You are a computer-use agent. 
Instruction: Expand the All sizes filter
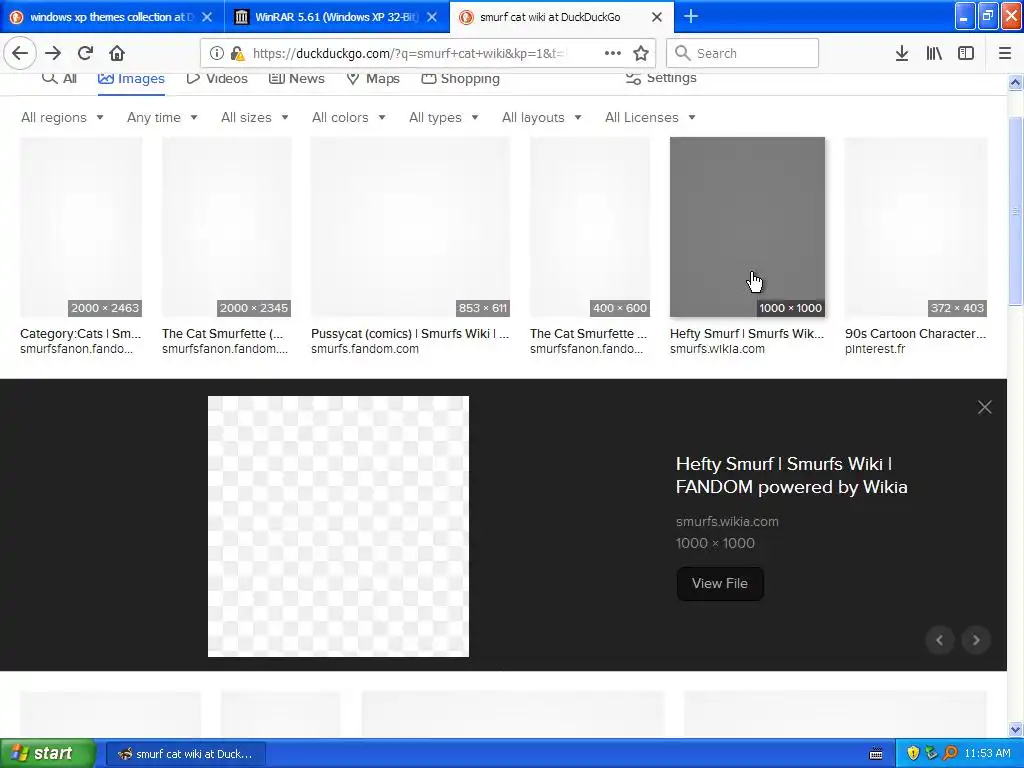click(255, 118)
